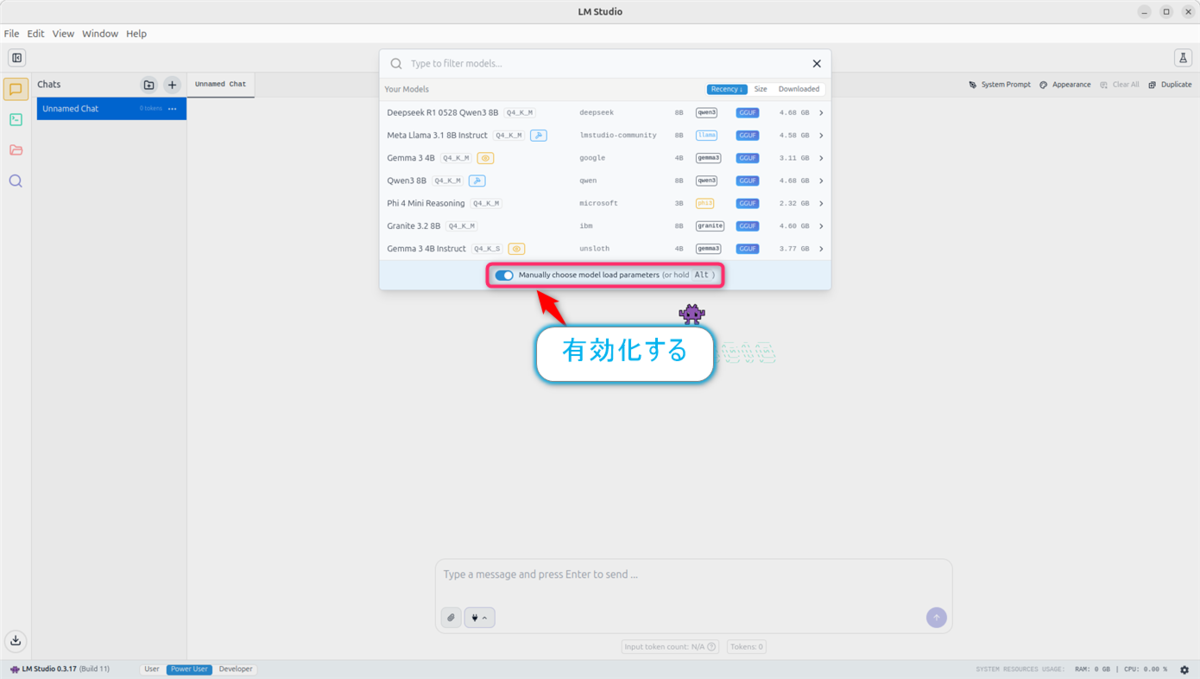Expand the Gemma 3 4B google row chevron
The height and width of the screenshot is (679, 1200).
point(821,158)
